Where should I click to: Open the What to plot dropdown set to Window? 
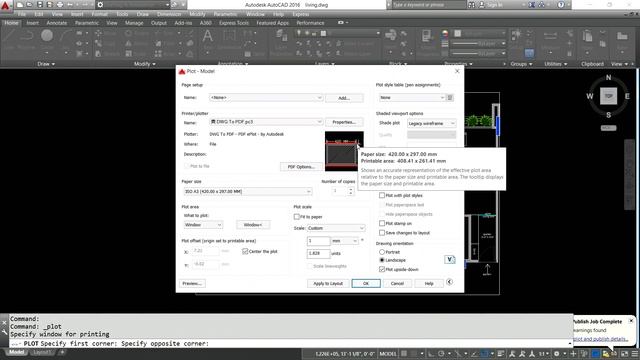[x=203, y=225]
